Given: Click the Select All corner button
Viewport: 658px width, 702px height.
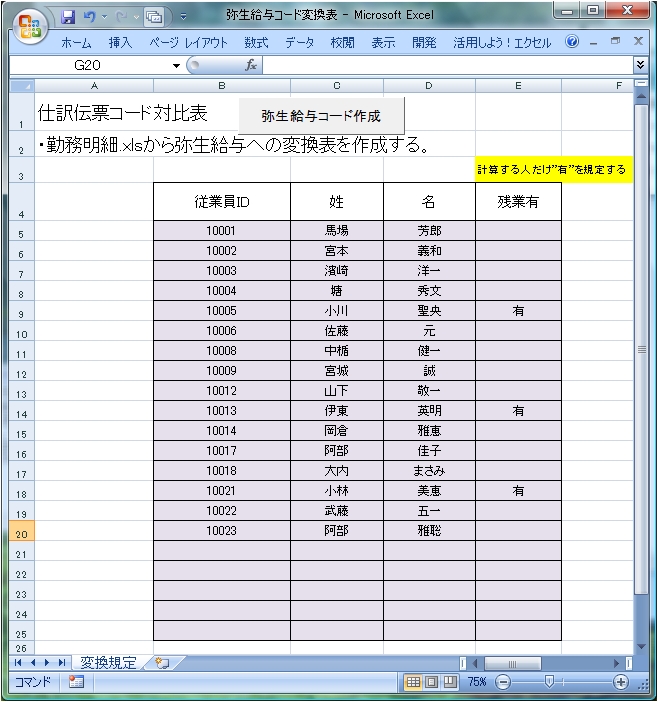Looking at the screenshot, I should click(x=22, y=86).
